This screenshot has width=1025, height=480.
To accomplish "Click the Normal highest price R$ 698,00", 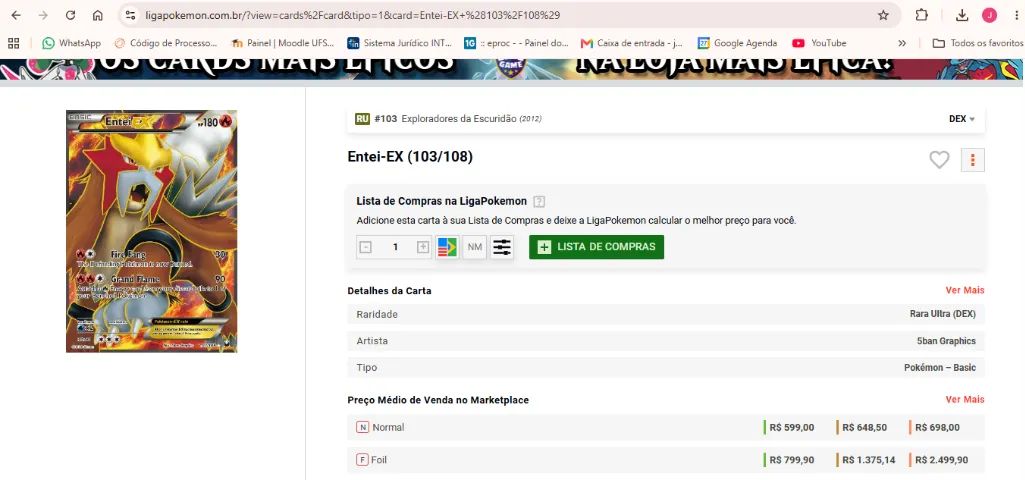I will [937, 427].
